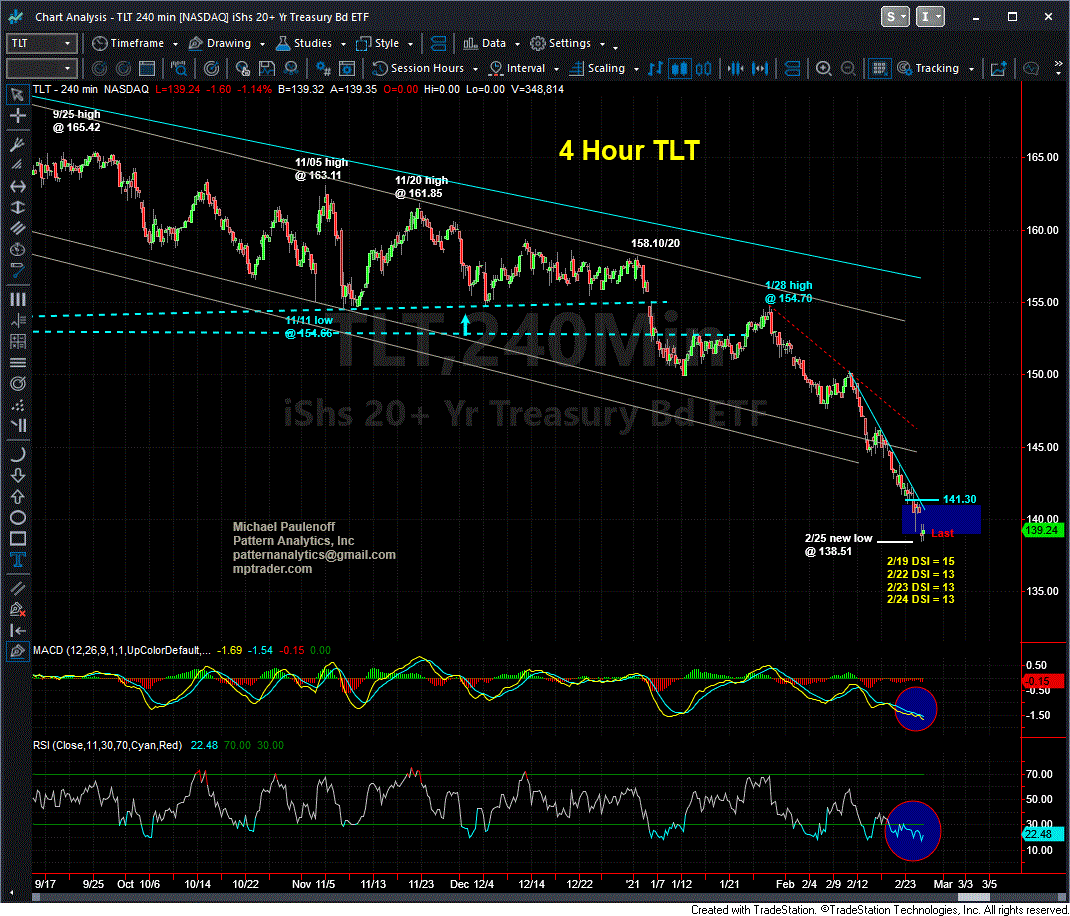Toggle the linked panes icon beside Style
Image resolution: width=1070 pixels, height=916 pixels.
(x=439, y=44)
